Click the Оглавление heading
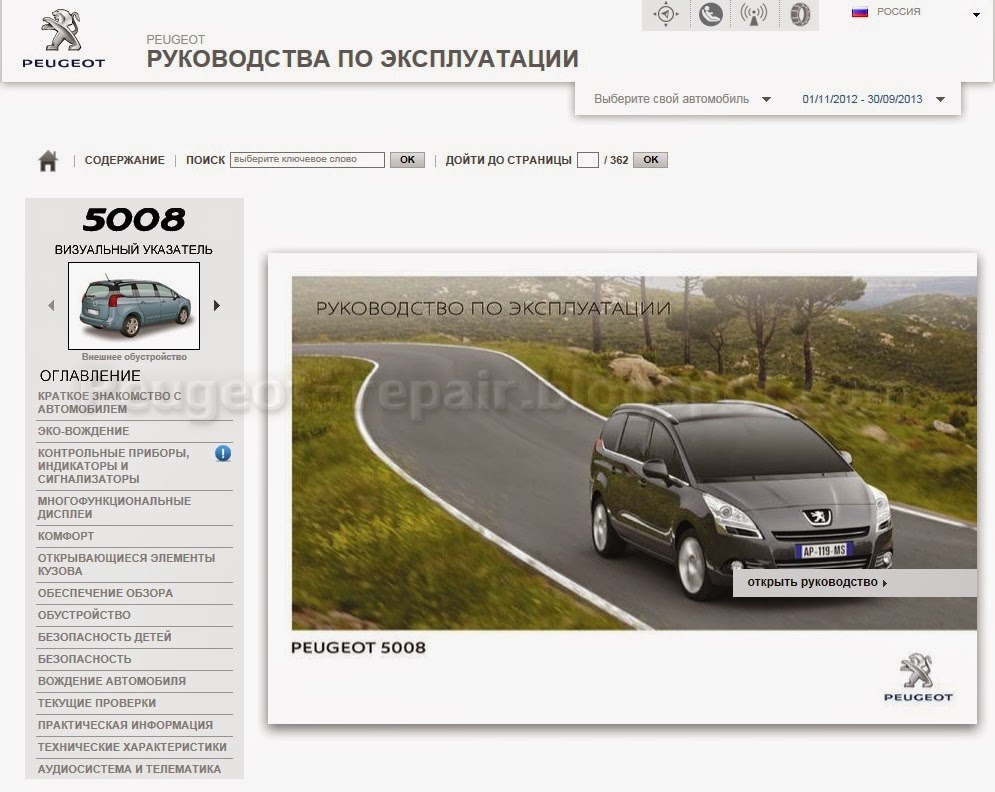 click(90, 376)
